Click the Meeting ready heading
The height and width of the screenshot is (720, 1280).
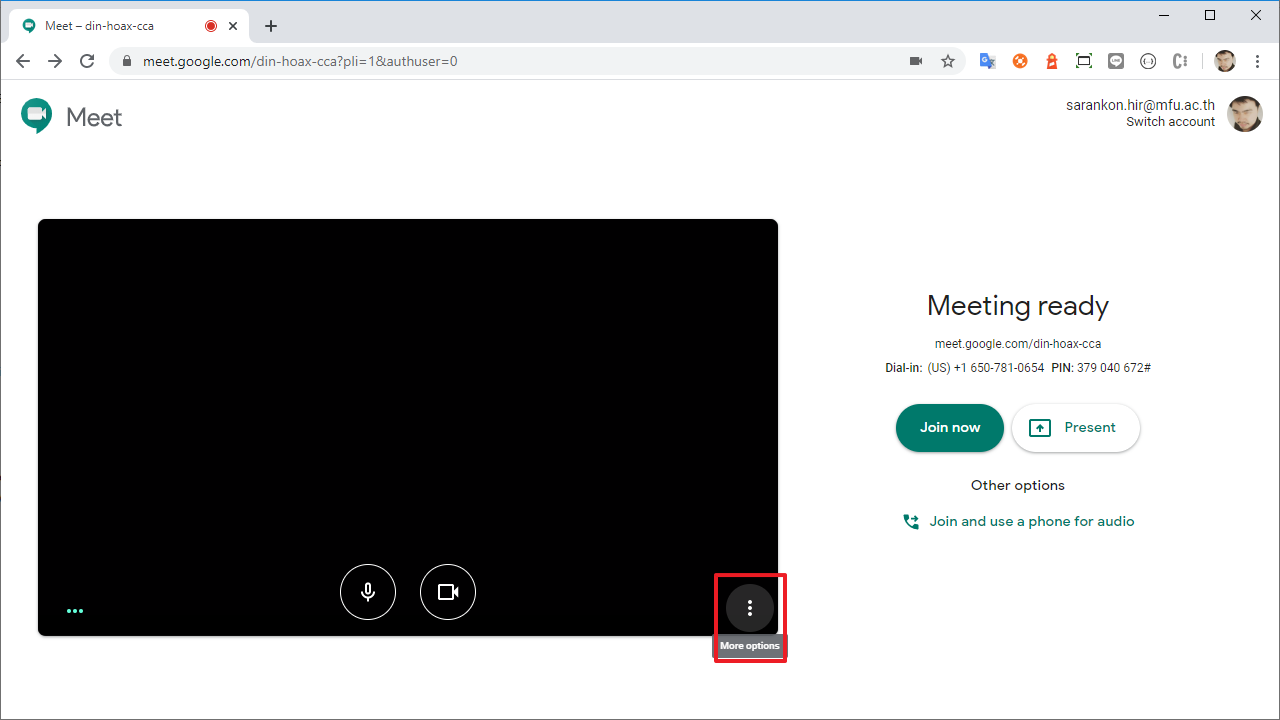pos(1018,305)
